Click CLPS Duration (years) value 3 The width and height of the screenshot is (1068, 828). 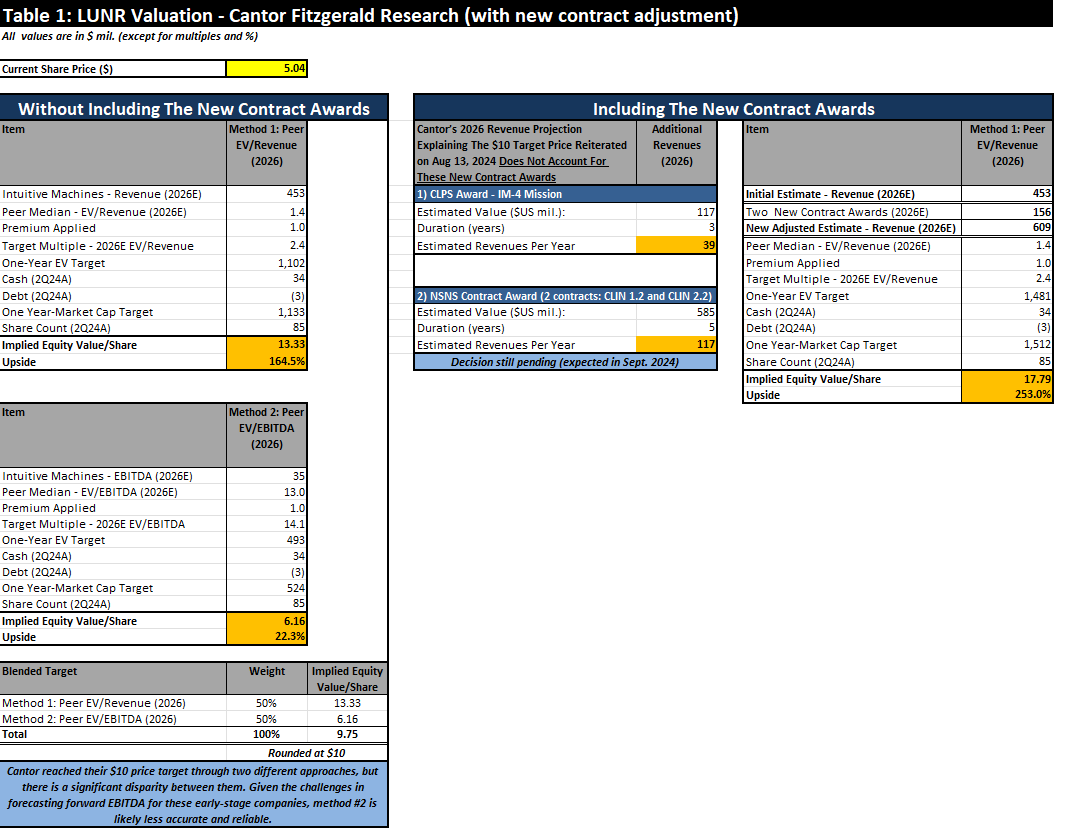tap(676, 228)
